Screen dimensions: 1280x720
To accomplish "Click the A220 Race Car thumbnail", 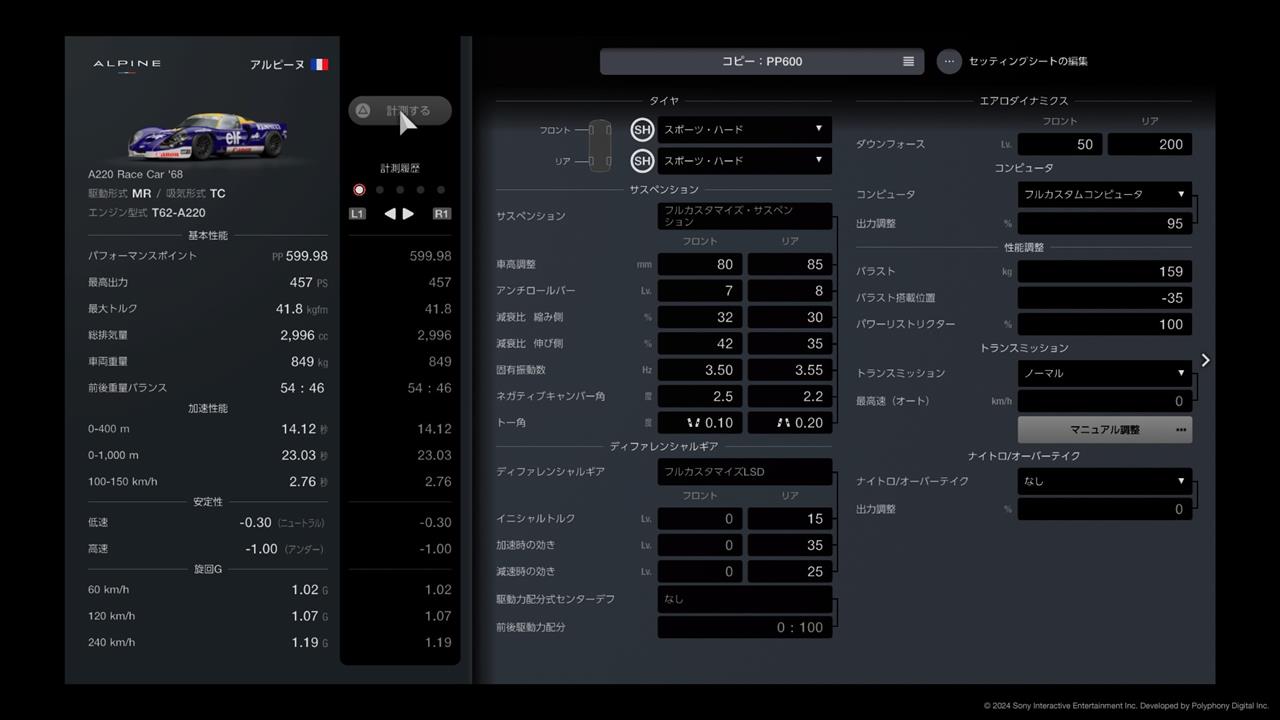I will (x=208, y=136).
